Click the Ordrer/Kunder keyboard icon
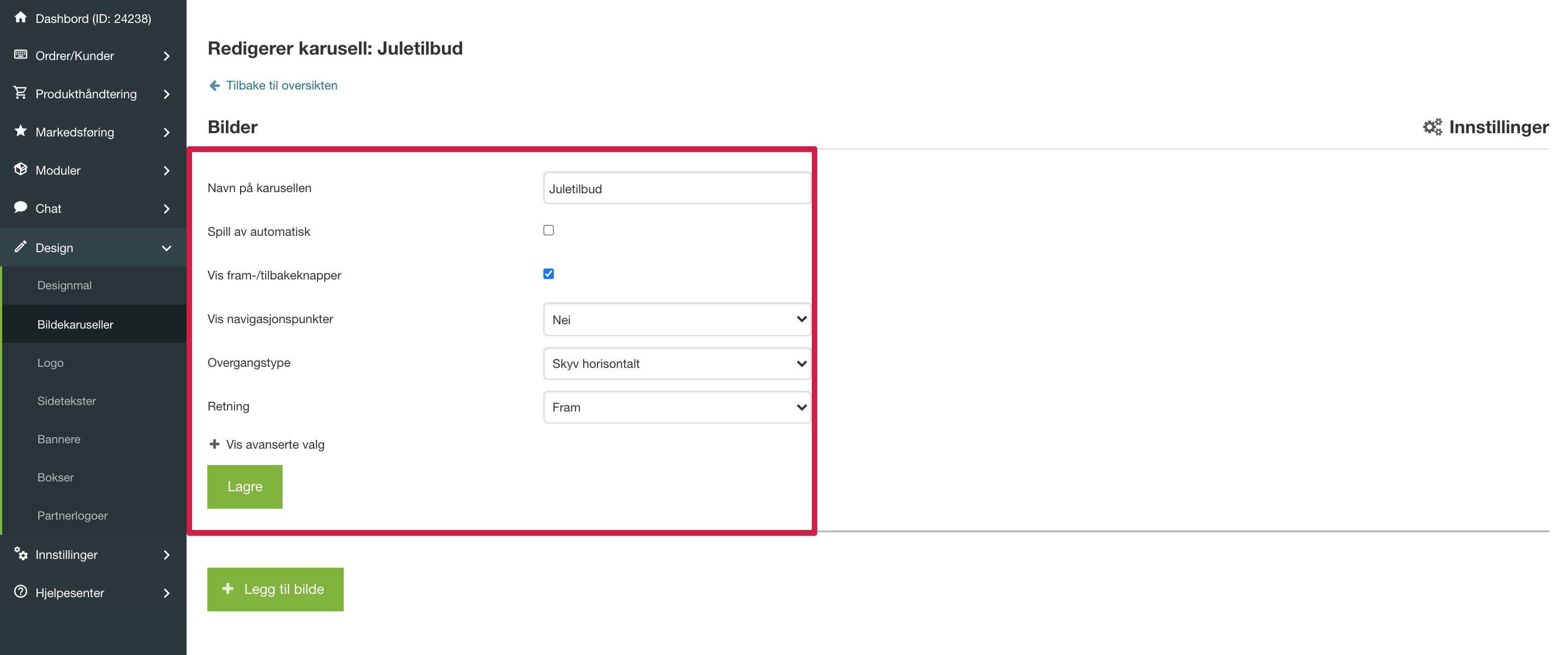The height and width of the screenshot is (655, 1568). 21,54
